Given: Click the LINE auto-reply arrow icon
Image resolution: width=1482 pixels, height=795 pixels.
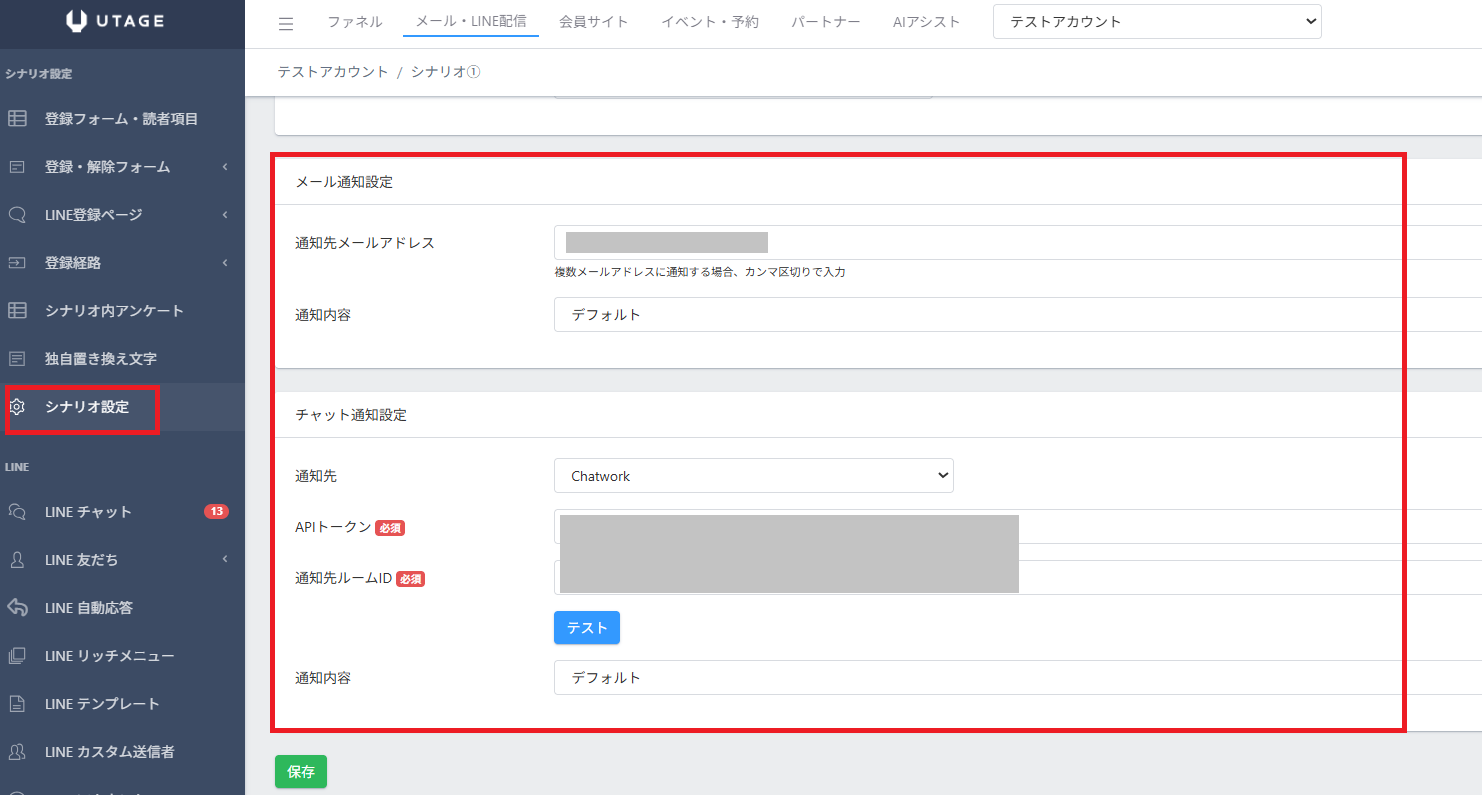Looking at the screenshot, I should click(x=17, y=608).
